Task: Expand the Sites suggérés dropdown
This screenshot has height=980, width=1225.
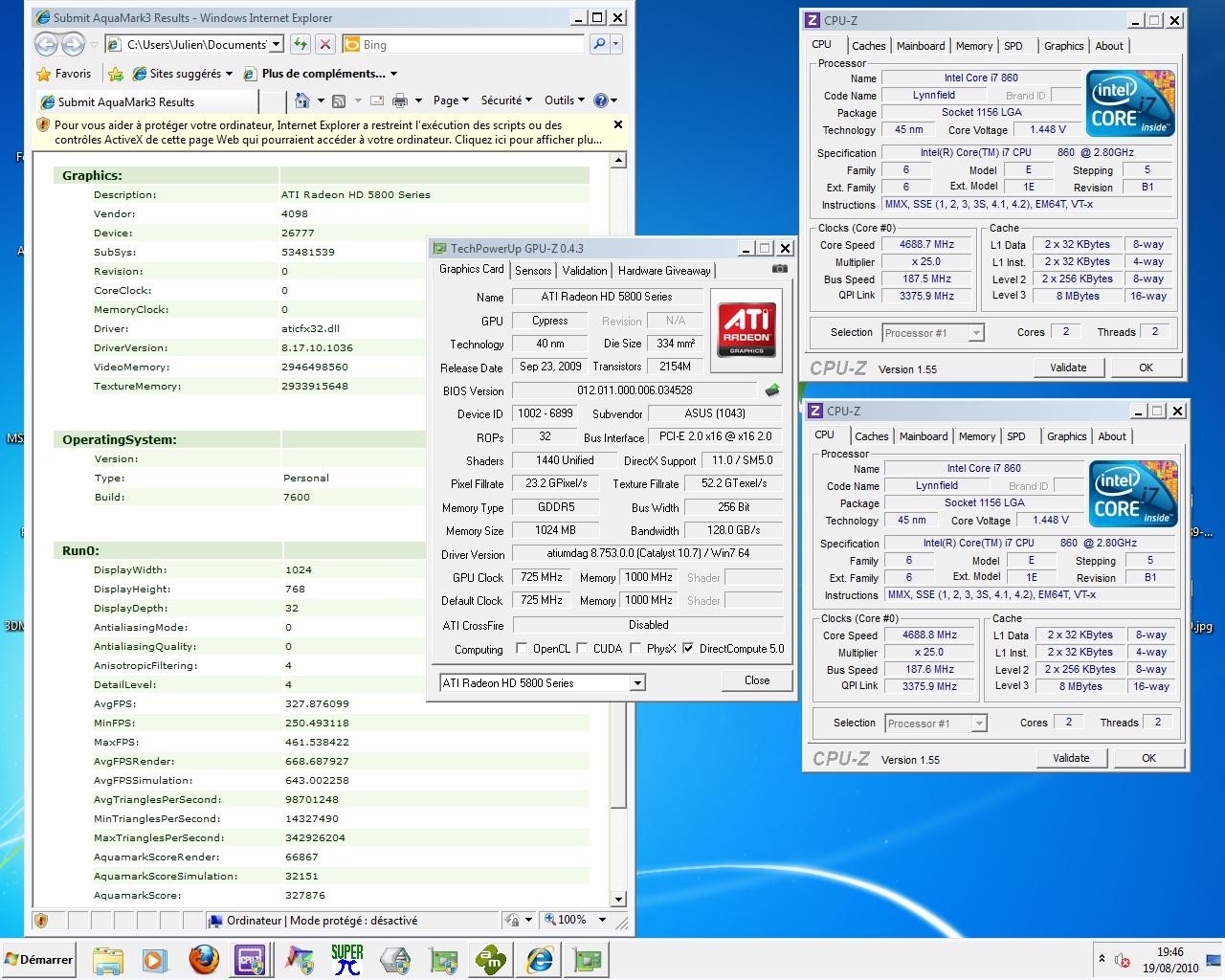Action: (x=229, y=74)
